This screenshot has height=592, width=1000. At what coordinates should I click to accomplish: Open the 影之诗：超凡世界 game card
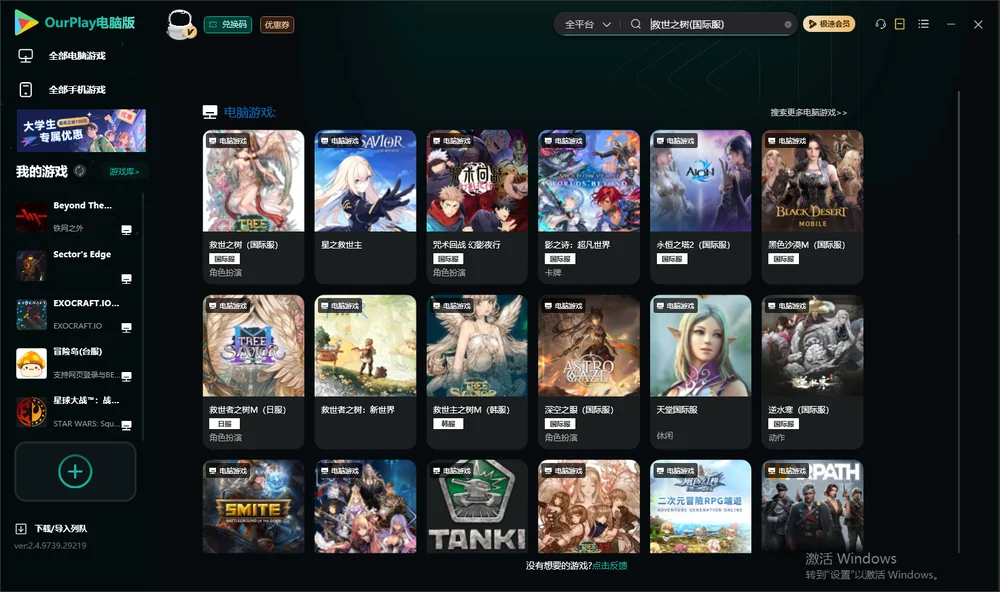click(589, 207)
